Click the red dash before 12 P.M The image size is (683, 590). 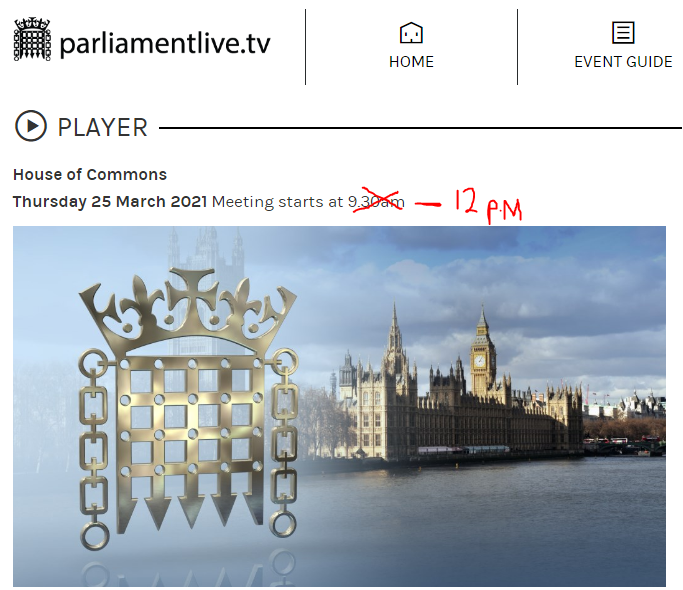click(428, 203)
